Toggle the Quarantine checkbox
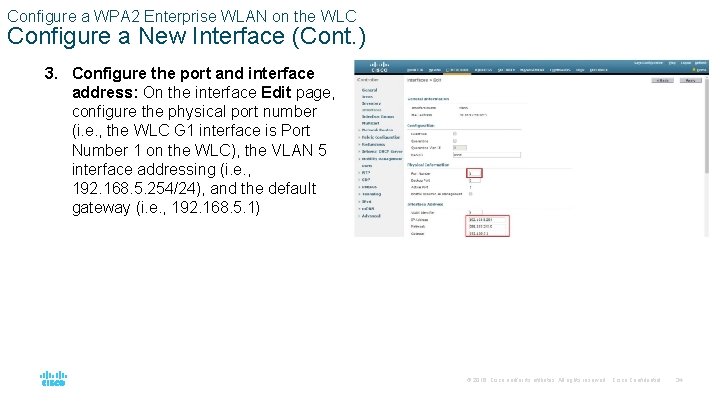720x405 pixels. click(x=455, y=141)
